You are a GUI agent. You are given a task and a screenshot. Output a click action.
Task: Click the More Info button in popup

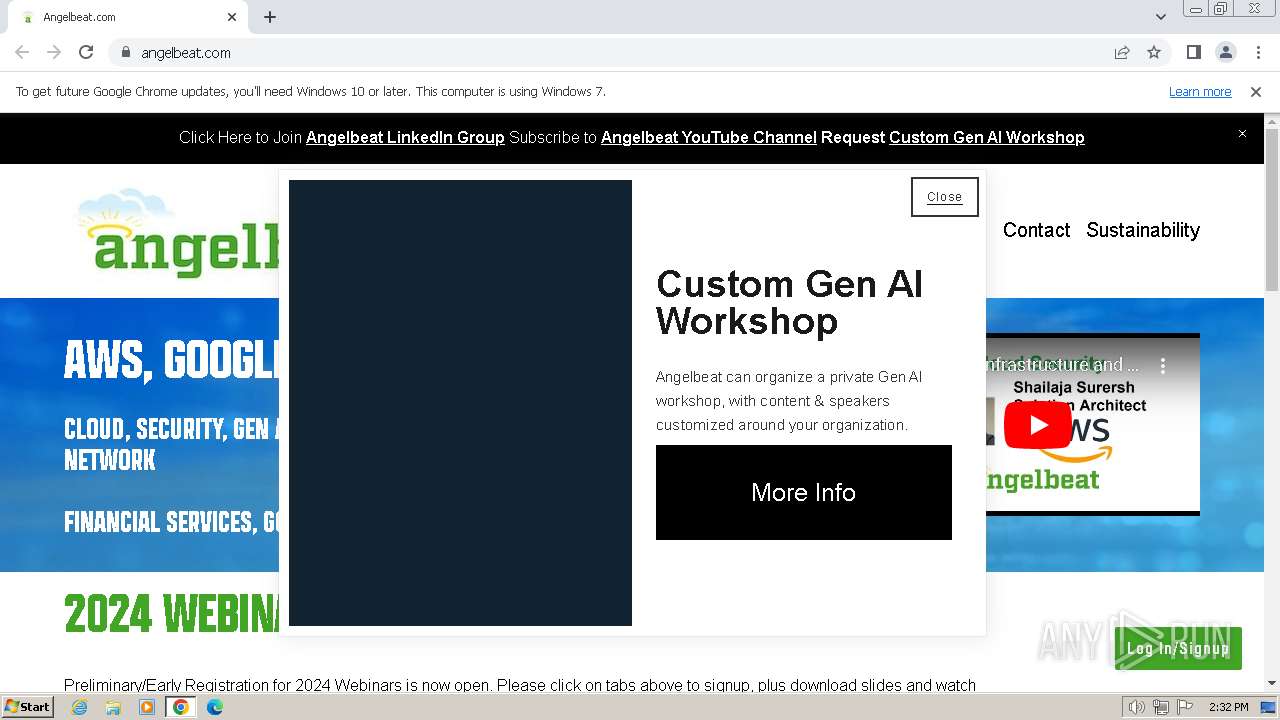tap(804, 492)
